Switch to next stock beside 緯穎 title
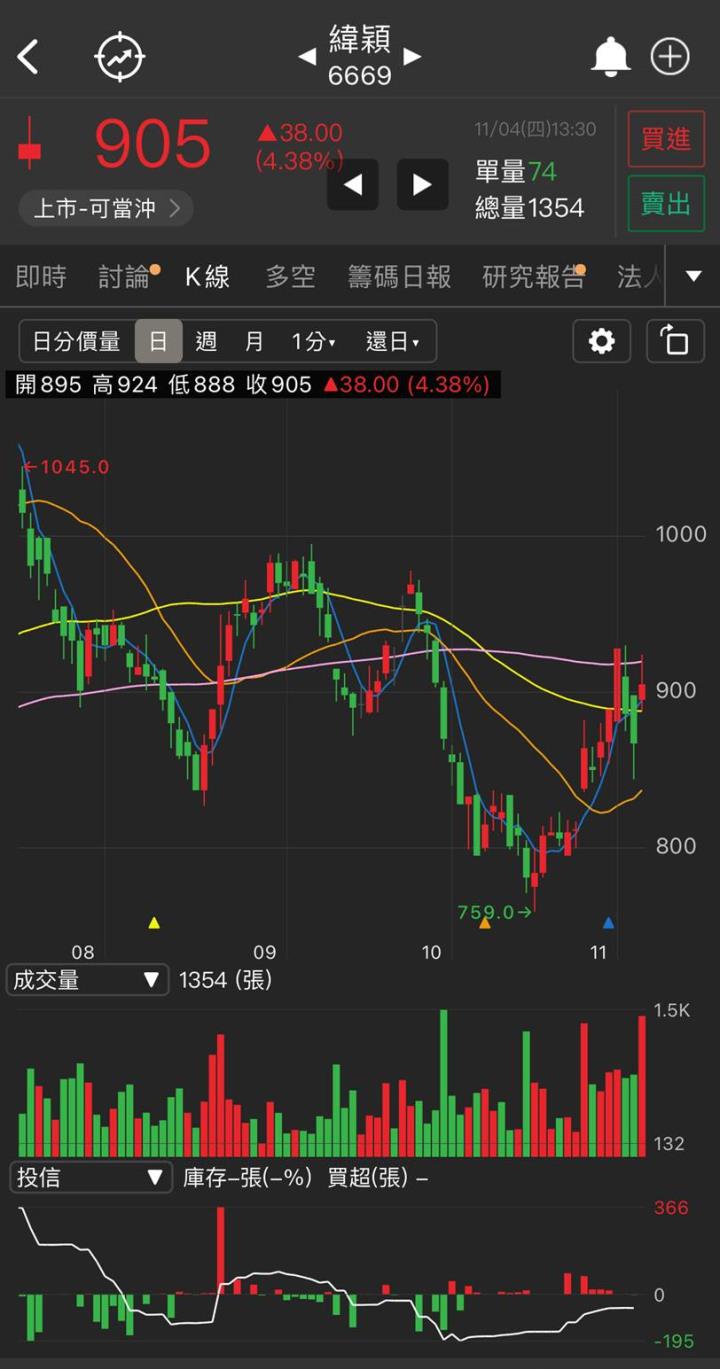 412,57
